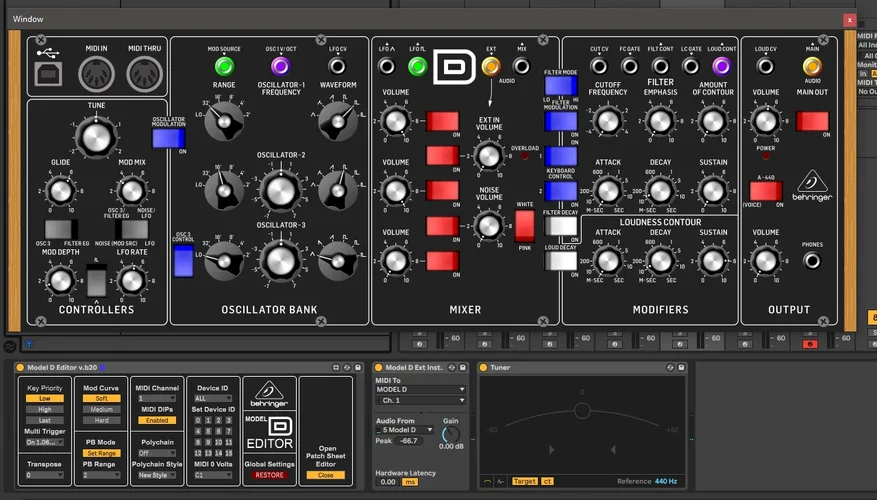Click the FILT CONT jack
This screenshot has width=877, height=500.
click(661, 66)
